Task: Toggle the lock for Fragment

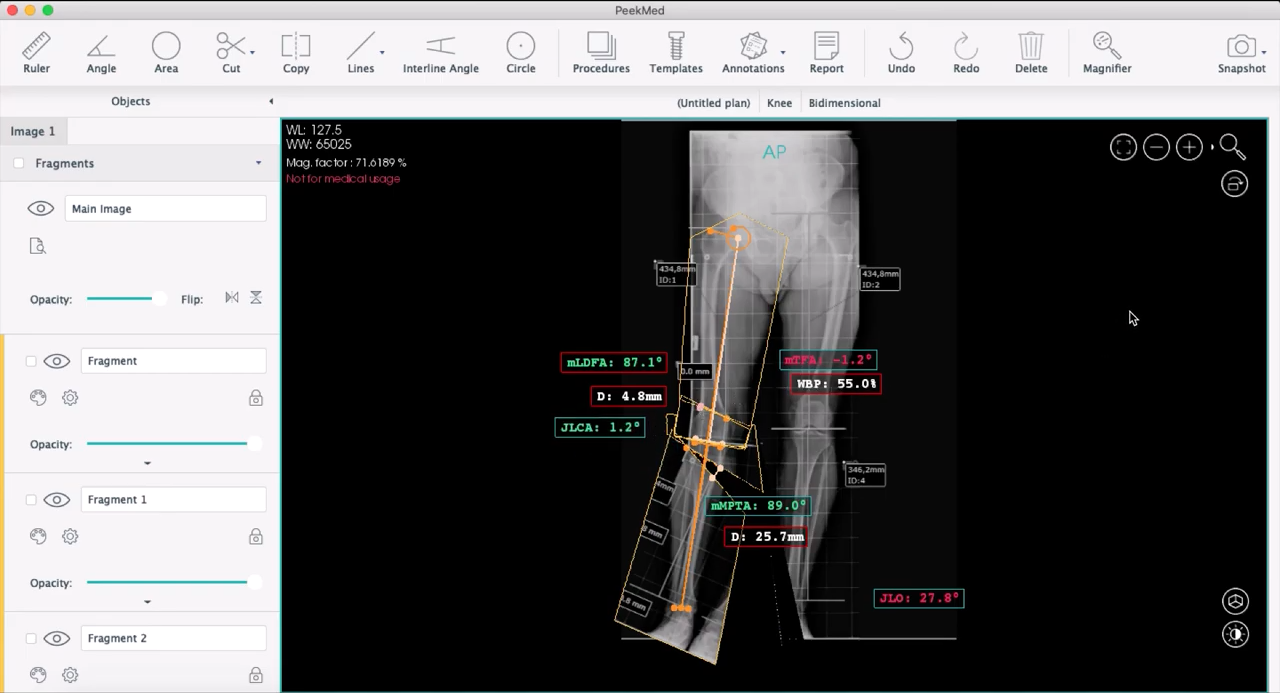Action: click(256, 398)
